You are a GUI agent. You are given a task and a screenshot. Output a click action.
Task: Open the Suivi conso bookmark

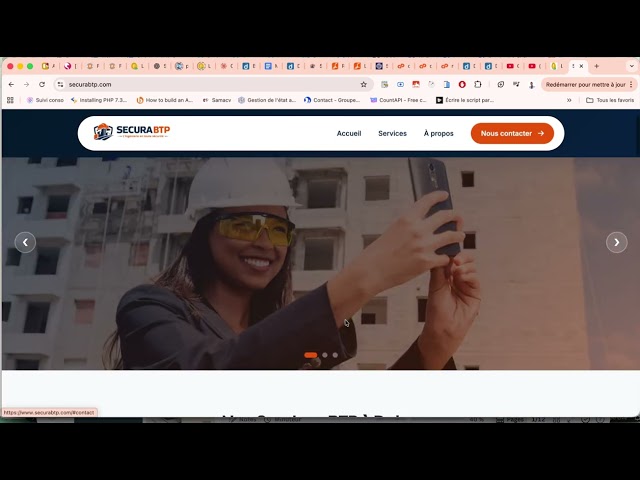coord(45,100)
